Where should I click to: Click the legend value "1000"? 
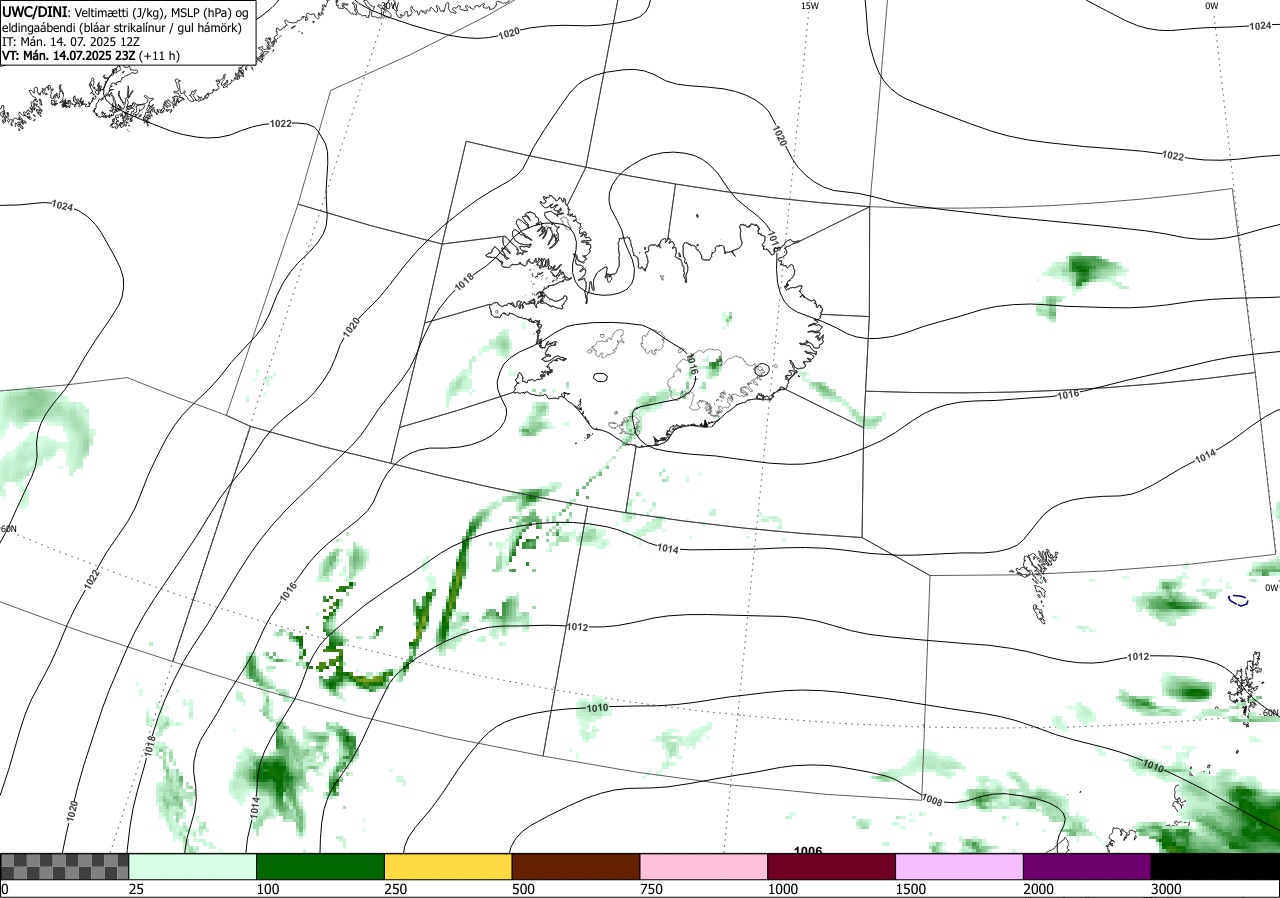tap(782, 889)
